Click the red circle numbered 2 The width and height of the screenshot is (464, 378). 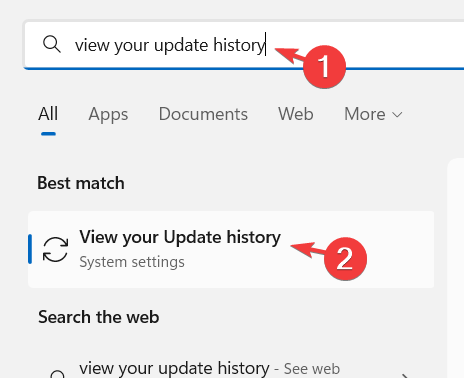[345, 259]
